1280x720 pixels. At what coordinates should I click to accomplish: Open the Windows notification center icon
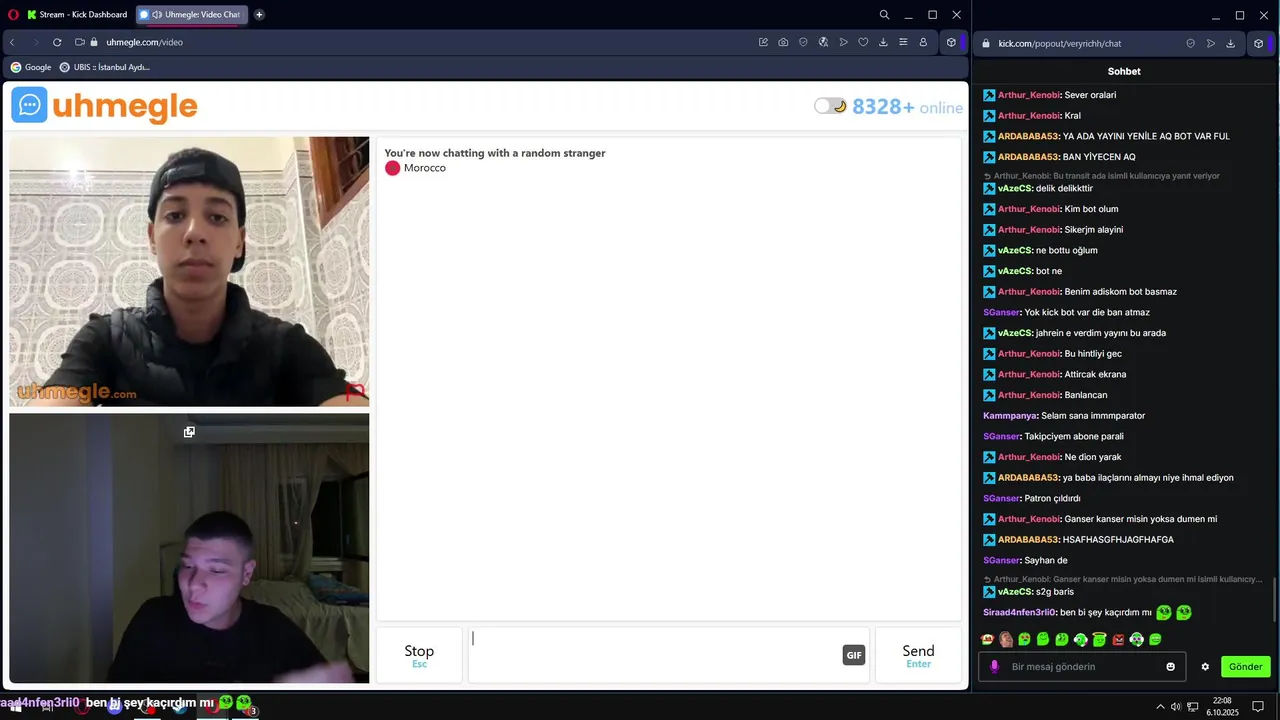point(1258,707)
